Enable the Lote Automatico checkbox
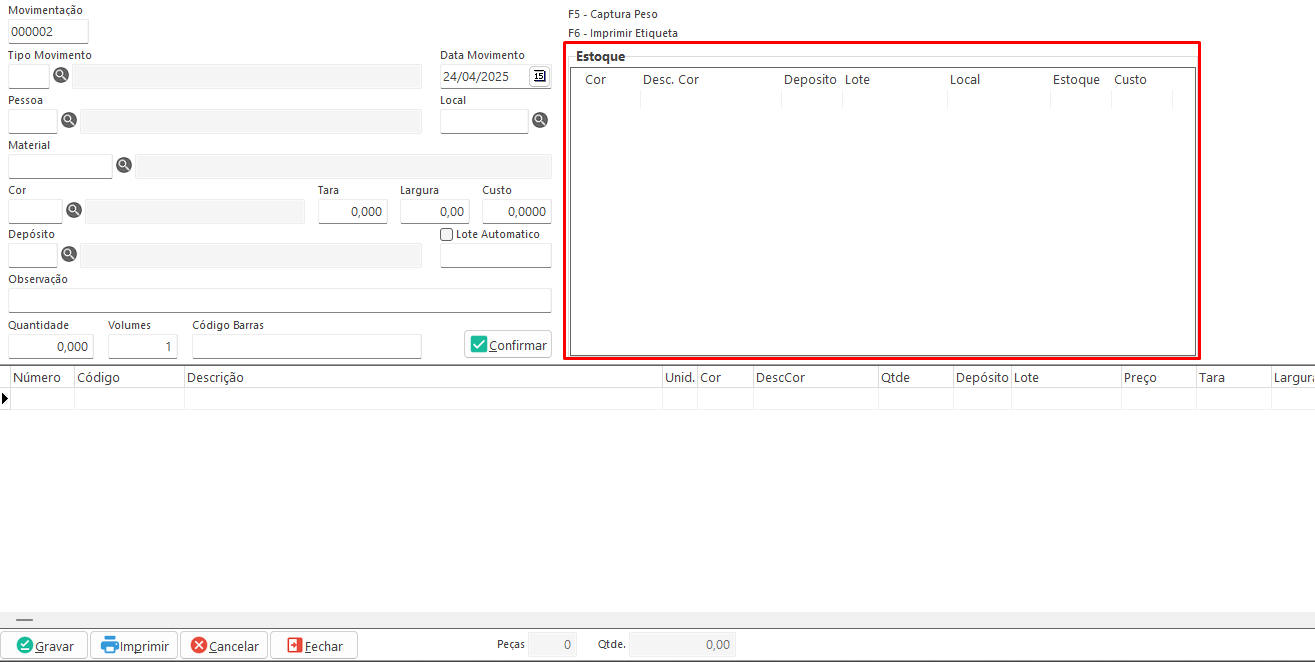 [447, 234]
